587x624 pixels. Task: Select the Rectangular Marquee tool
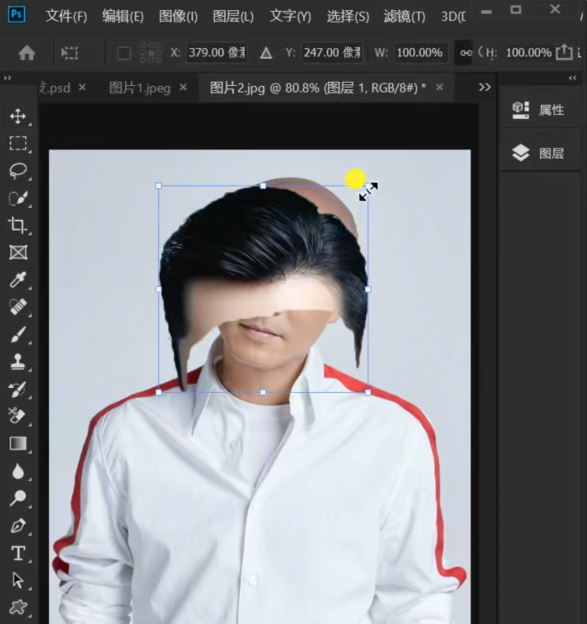18,144
